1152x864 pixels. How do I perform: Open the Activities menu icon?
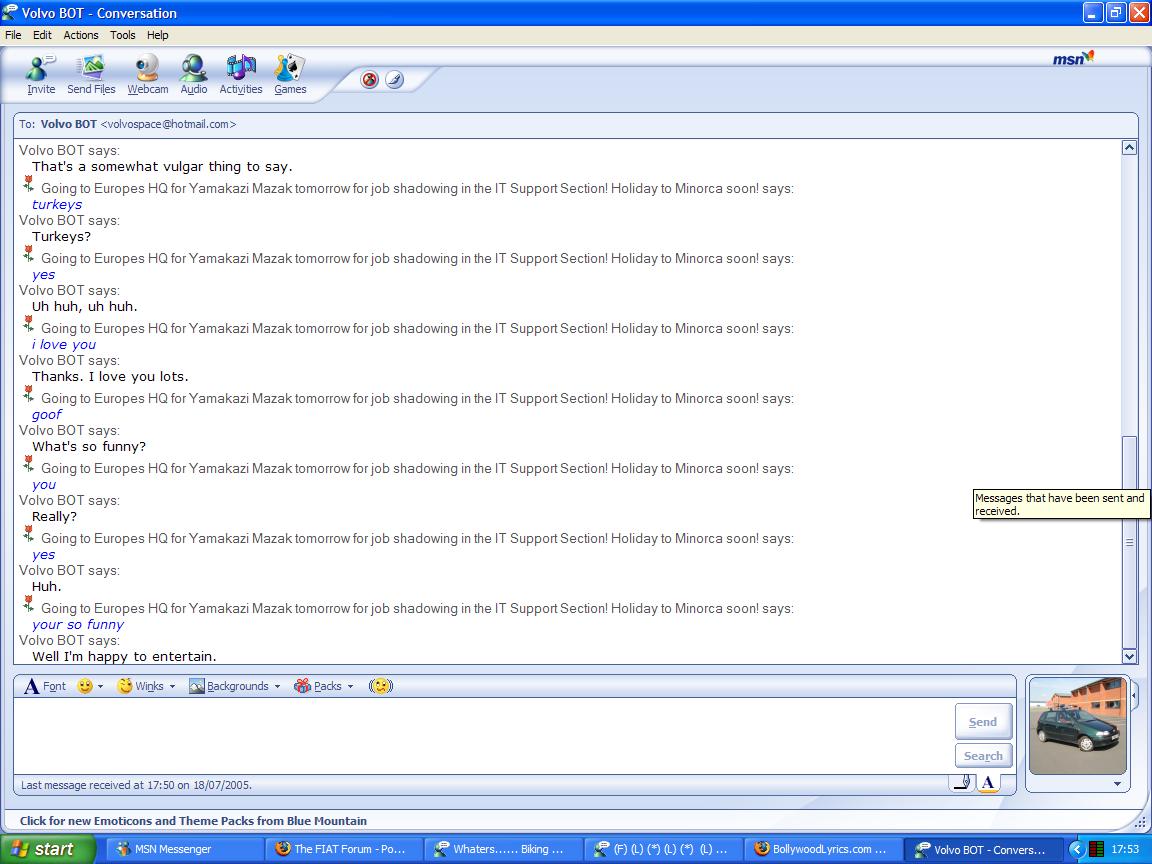[x=241, y=74]
